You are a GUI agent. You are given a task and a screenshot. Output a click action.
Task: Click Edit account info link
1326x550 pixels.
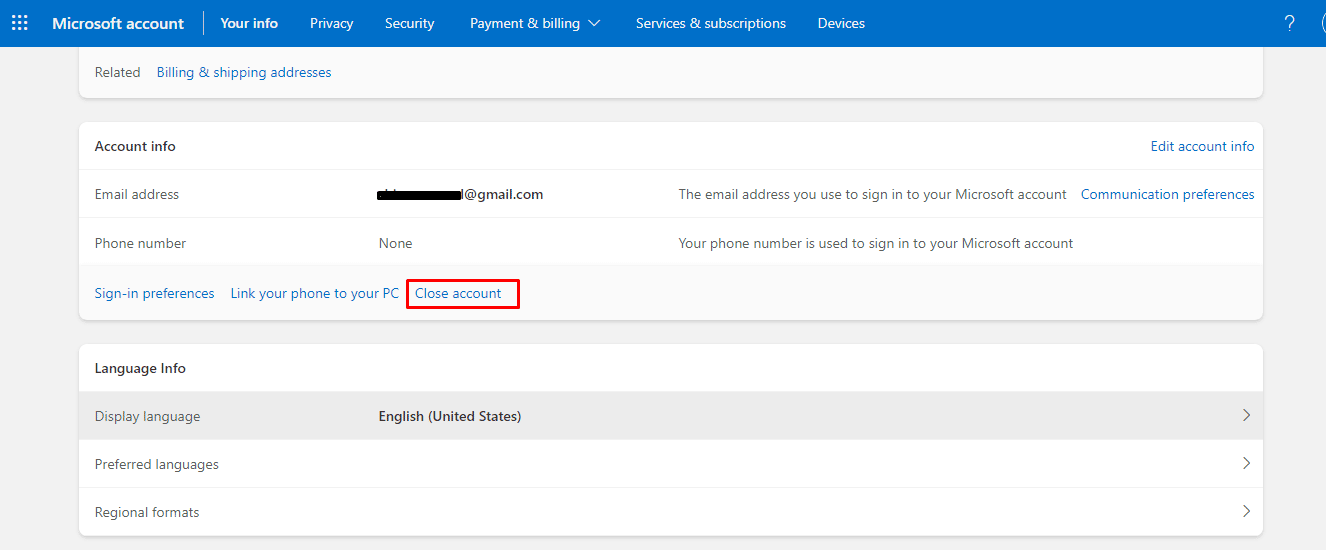coord(1202,146)
